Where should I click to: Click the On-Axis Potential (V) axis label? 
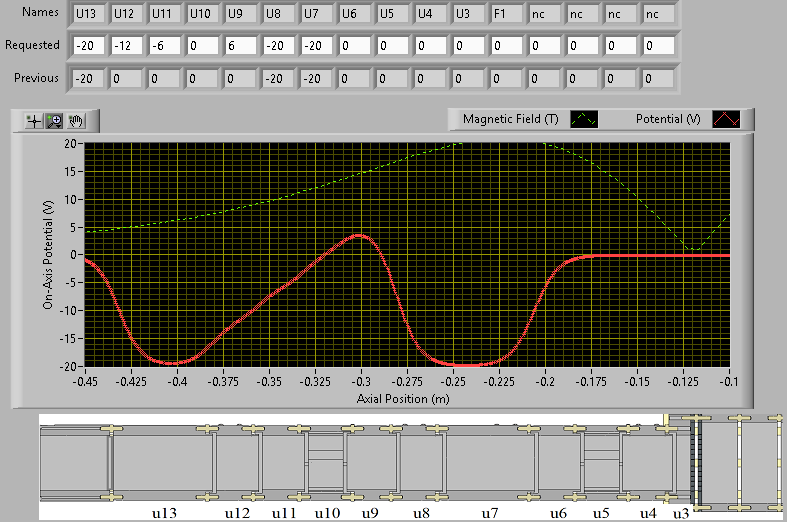pos(48,255)
